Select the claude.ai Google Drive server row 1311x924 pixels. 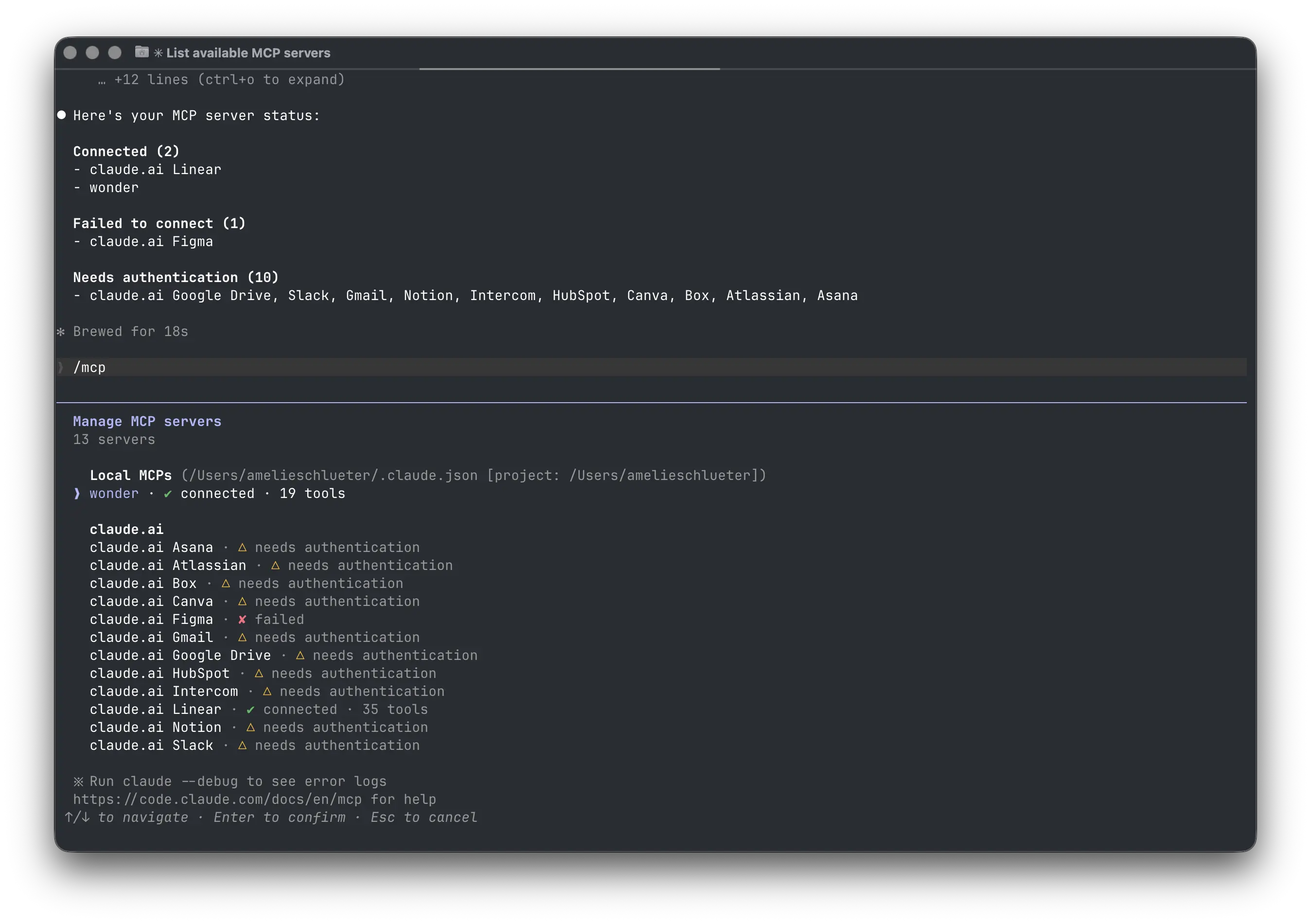[284, 655]
